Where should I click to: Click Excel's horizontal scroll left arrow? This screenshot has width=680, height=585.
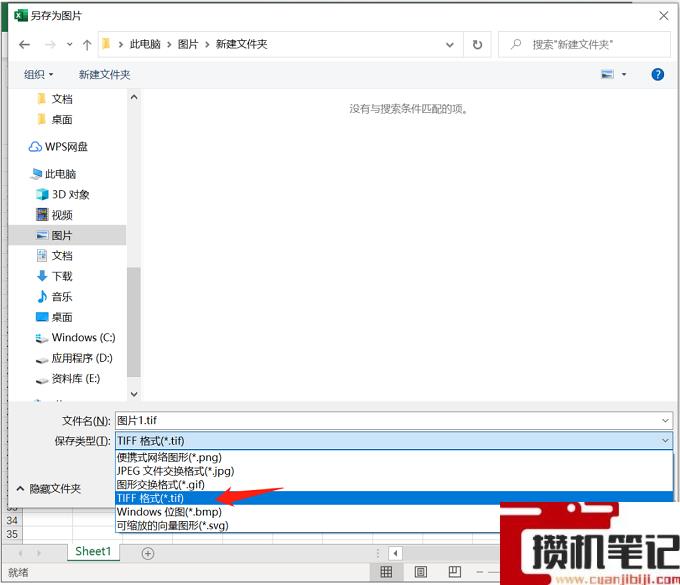click(x=395, y=553)
